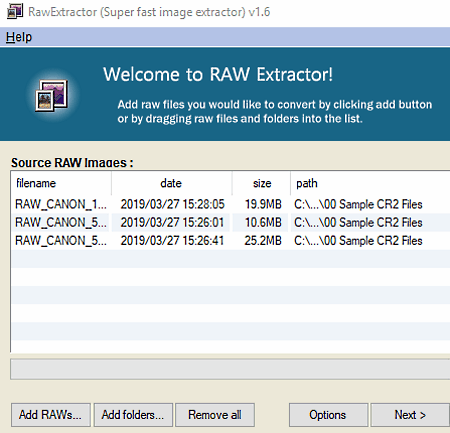Viewport: 450px width, 433px height.
Task: Click date 2019/03/27 15:28:05
Action: point(173,204)
